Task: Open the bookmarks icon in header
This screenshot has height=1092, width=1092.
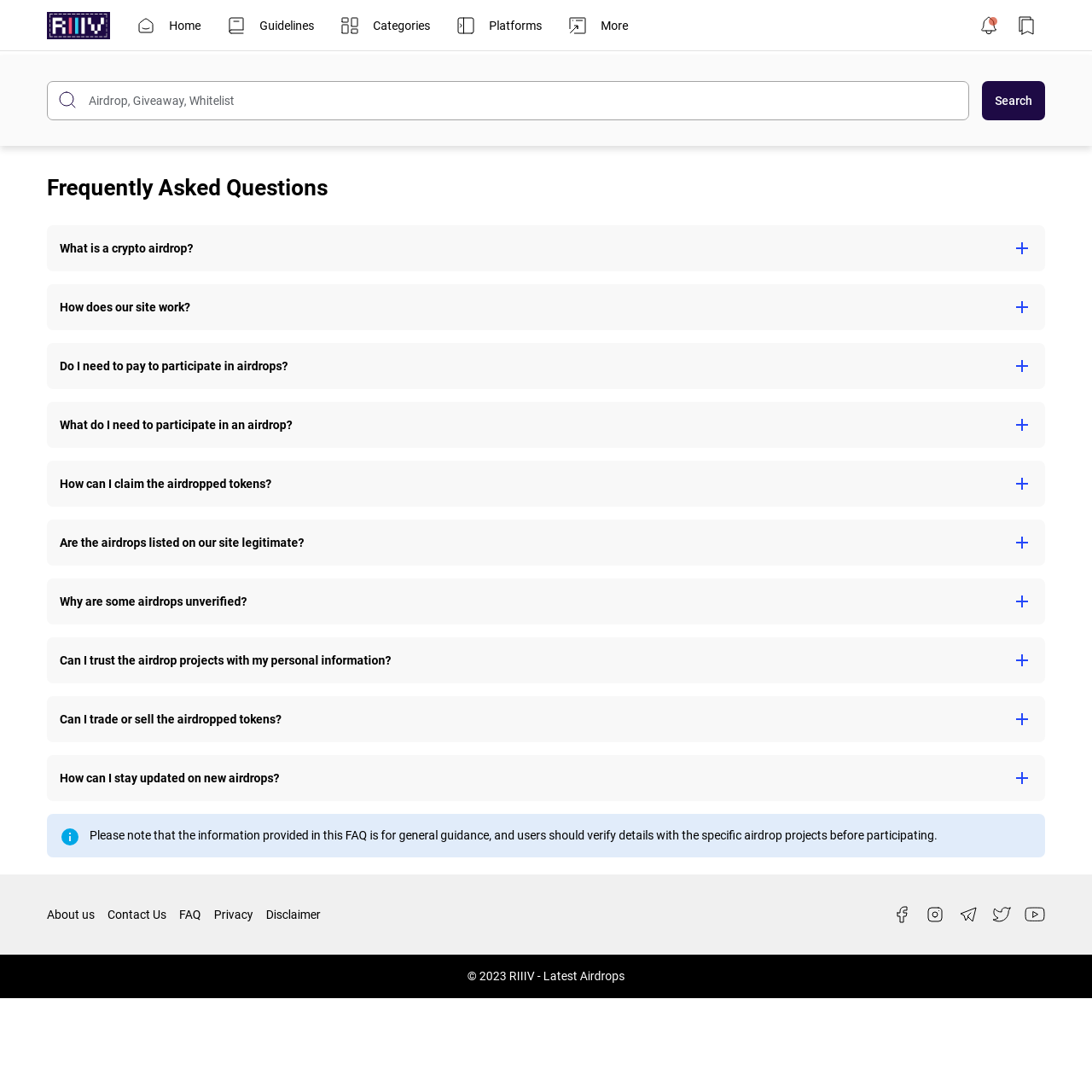Action: point(1026,26)
